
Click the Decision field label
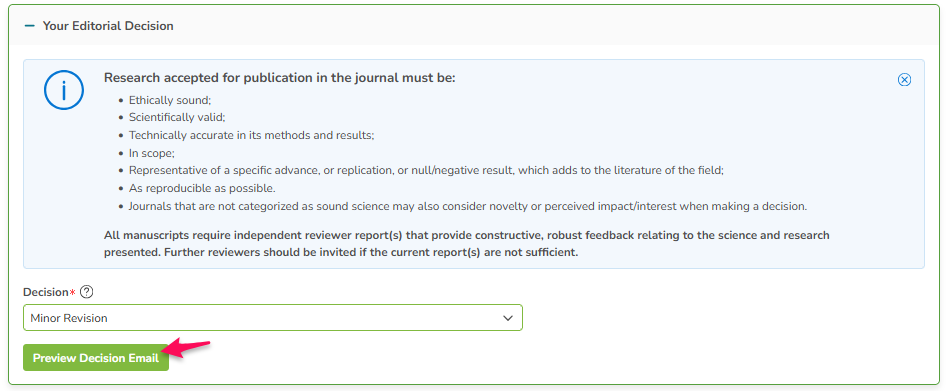click(x=46, y=292)
